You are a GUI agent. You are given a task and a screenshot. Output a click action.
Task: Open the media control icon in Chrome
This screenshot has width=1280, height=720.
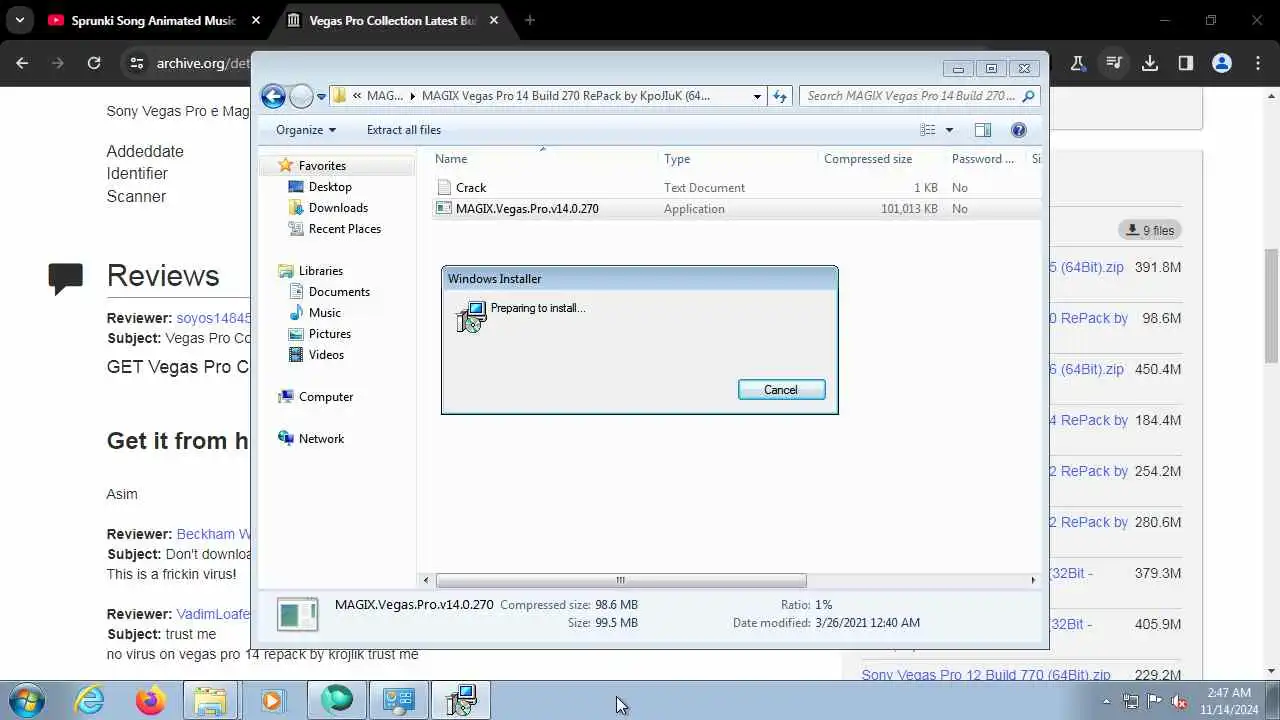click(1113, 63)
